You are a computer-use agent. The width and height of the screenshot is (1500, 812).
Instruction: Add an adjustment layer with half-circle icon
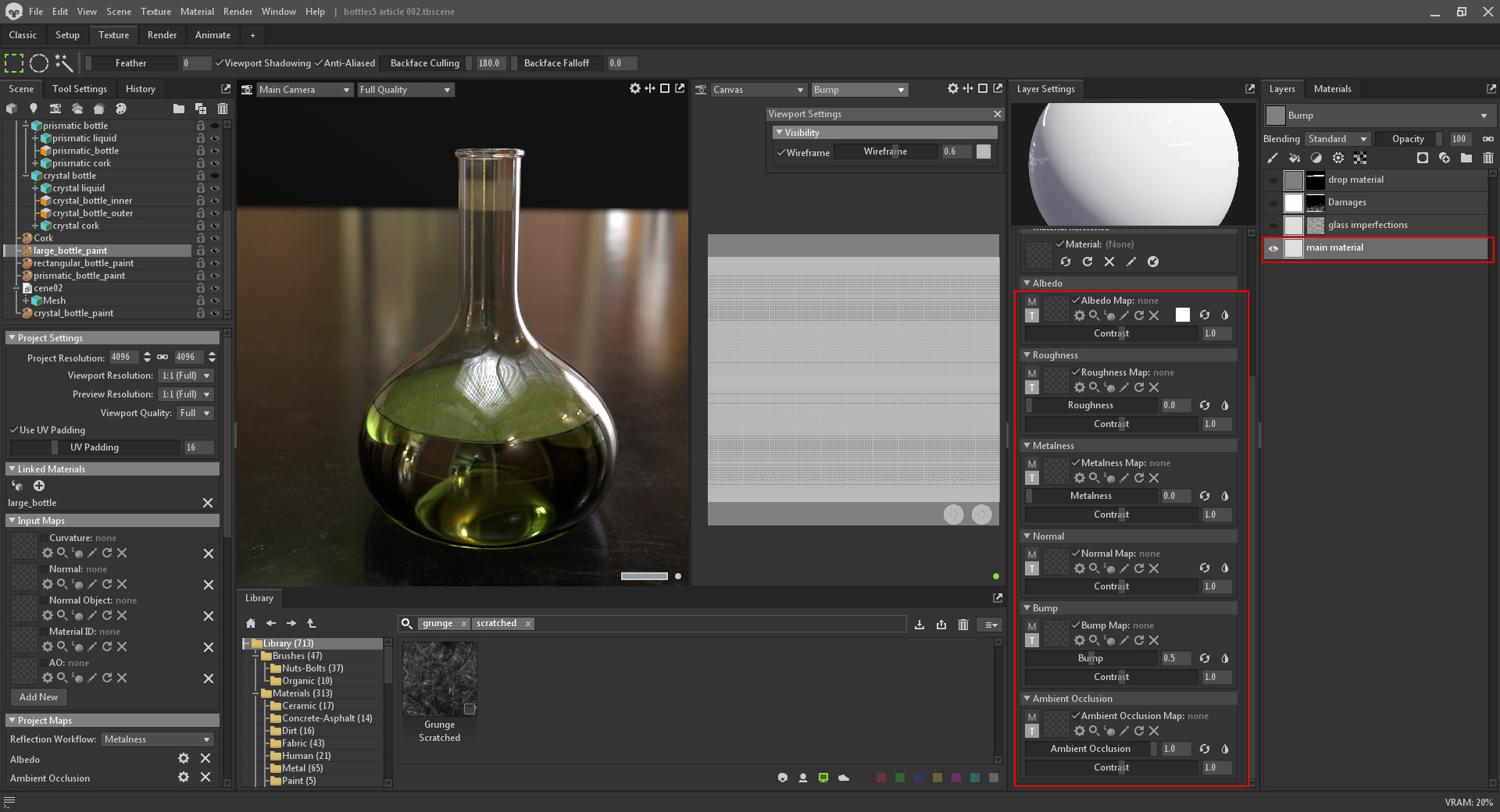coord(1316,158)
